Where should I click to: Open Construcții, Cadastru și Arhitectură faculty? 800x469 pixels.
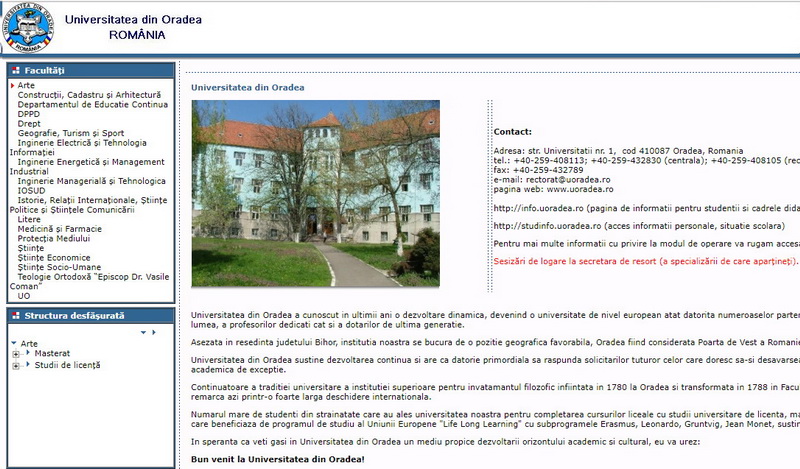[89, 95]
